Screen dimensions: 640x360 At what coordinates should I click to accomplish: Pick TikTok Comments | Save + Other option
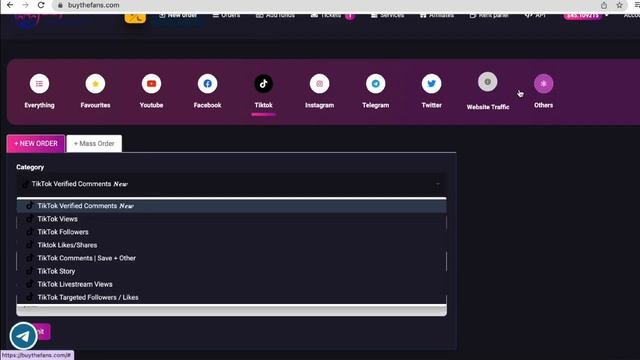click(x=231, y=258)
